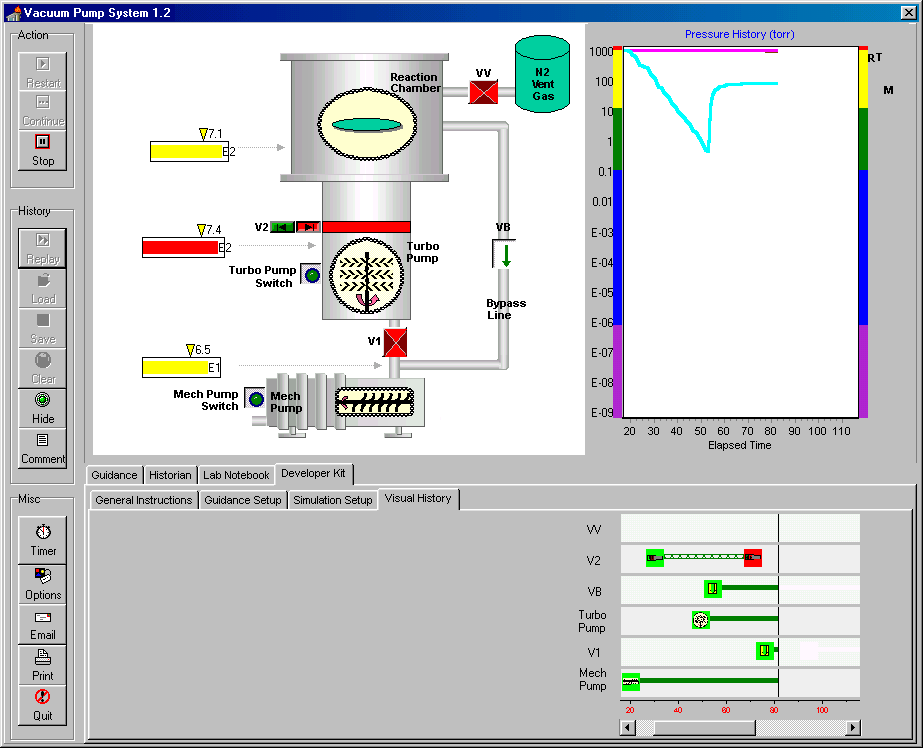The width and height of the screenshot is (923, 748).
Task: Click the Mech Pump start event marker
Action: [631, 681]
